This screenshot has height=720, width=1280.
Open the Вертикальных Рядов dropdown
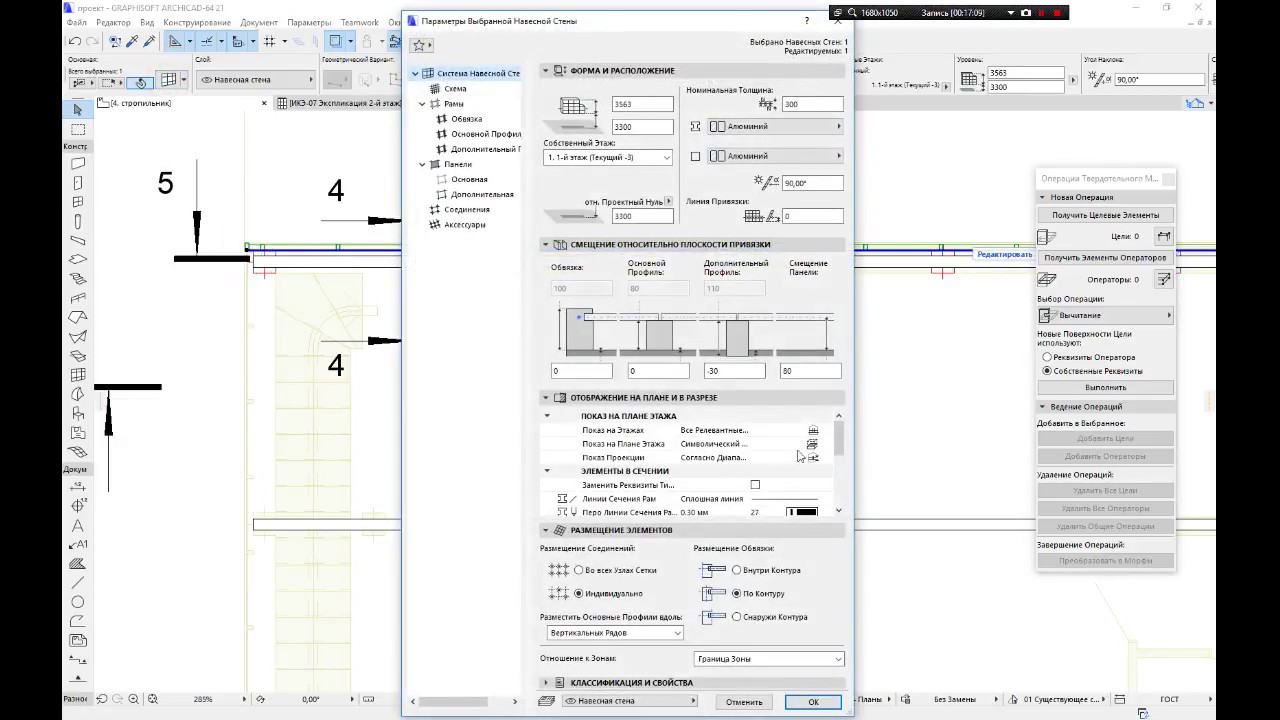[615, 633]
